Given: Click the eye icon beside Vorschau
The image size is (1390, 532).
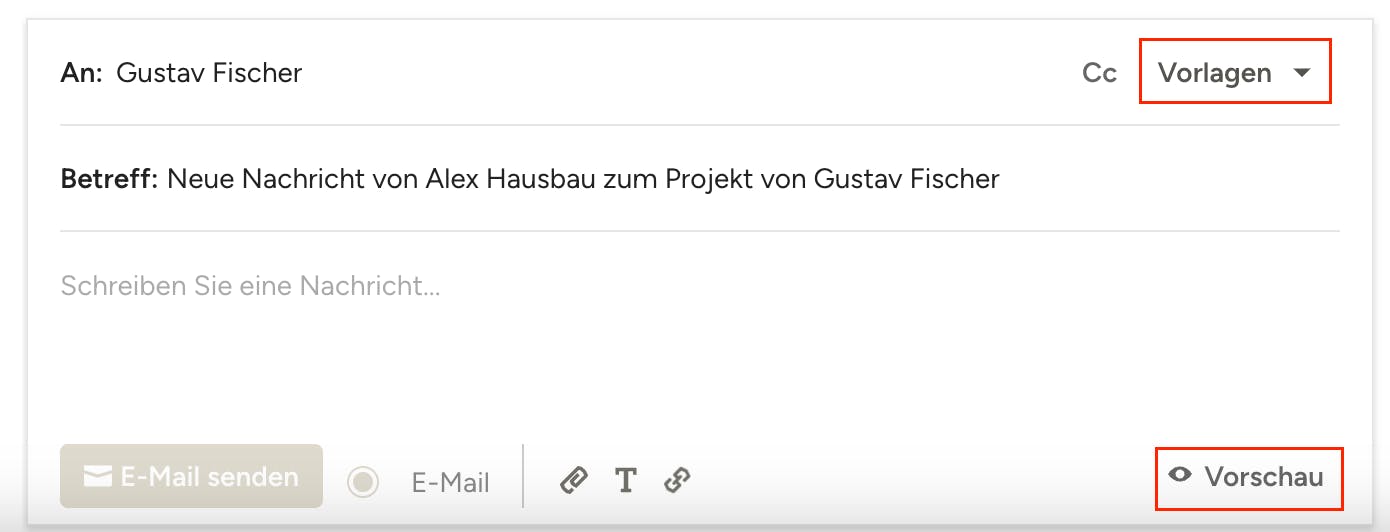Looking at the screenshot, I should click(x=1181, y=476).
